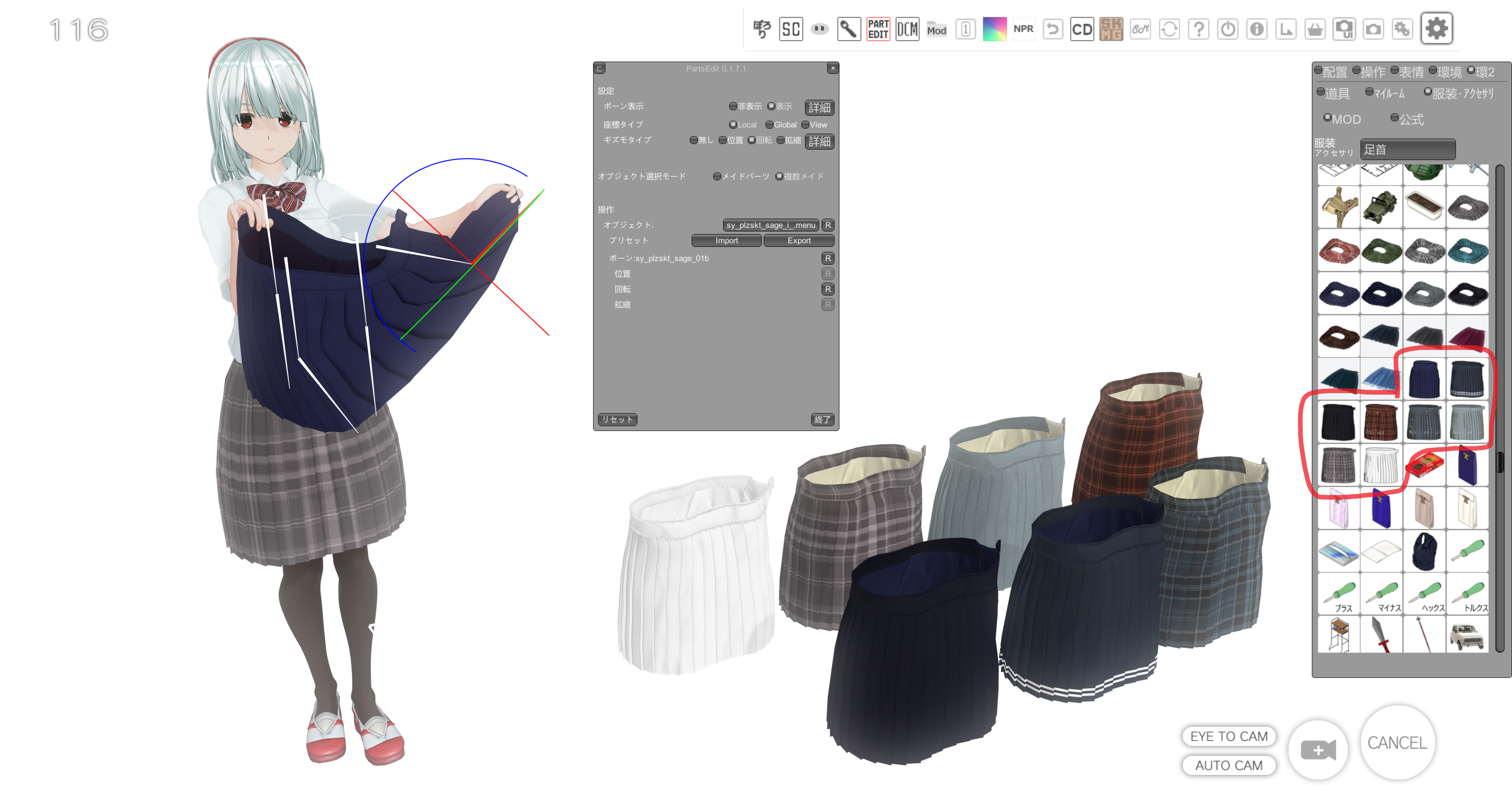Open the rainbow color gradient icon

(x=994, y=29)
